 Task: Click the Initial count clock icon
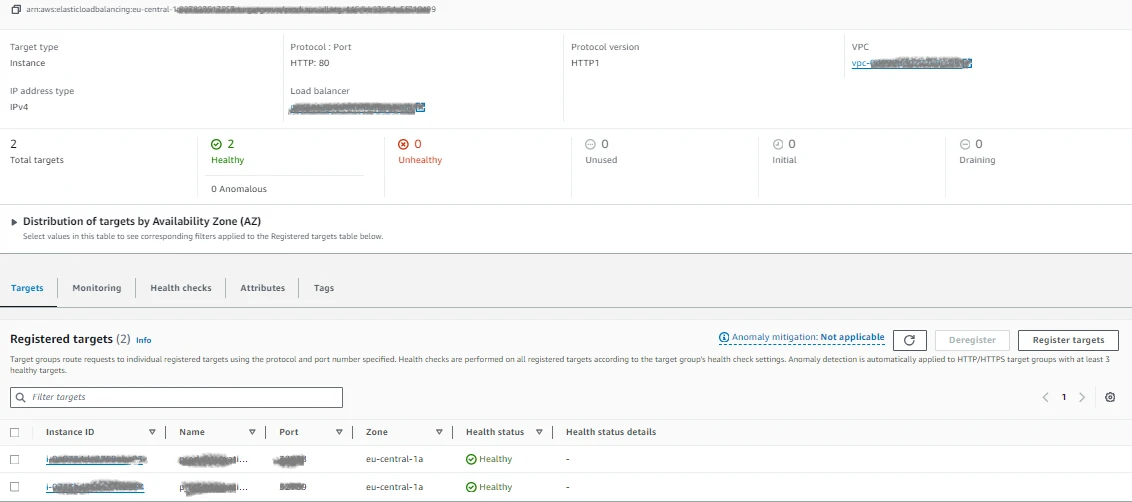pos(778,144)
